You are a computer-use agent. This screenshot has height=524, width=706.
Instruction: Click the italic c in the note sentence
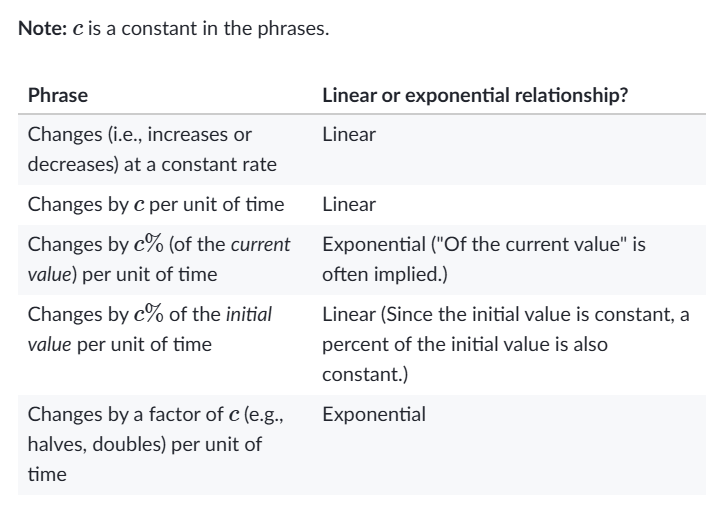click(x=78, y=29)
